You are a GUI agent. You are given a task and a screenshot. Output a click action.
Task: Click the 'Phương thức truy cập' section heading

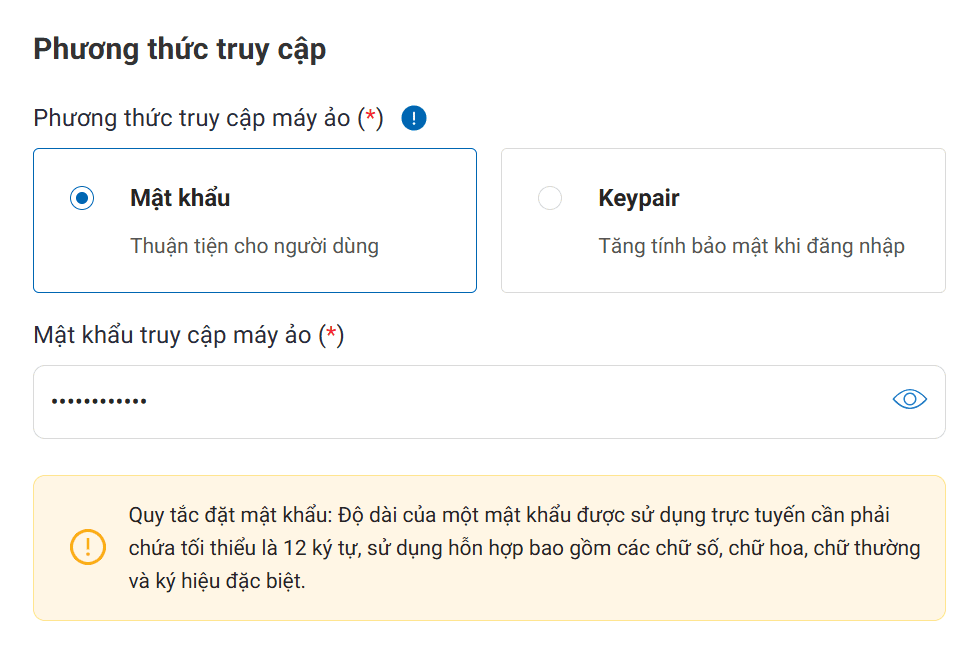click(180, 49)
